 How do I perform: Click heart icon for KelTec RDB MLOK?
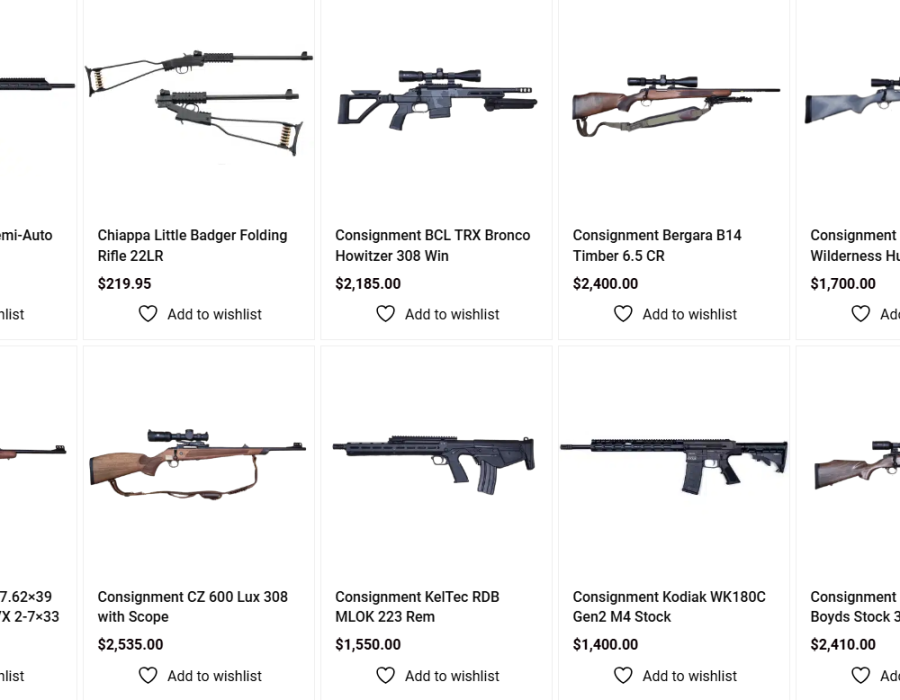[x=385, y=676]
